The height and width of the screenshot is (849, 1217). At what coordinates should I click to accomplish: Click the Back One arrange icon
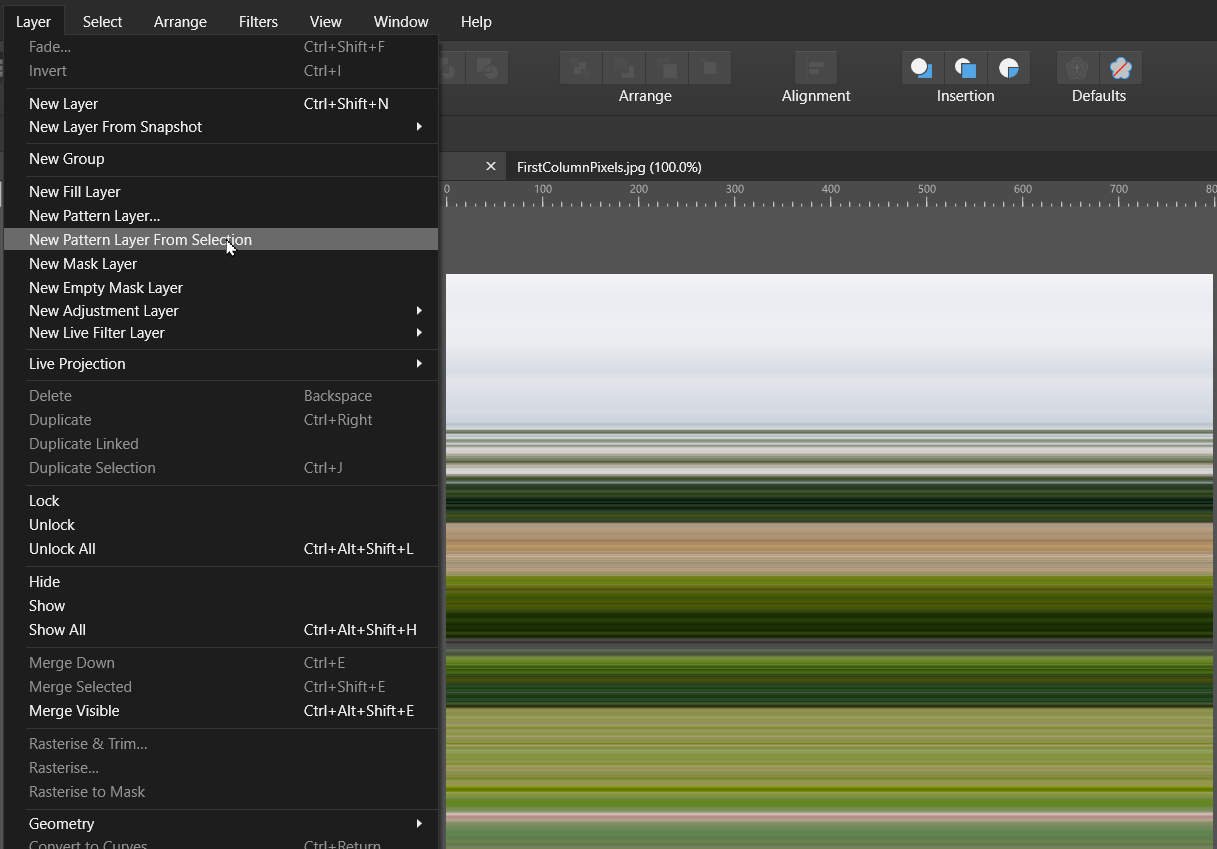pos(623,68)
